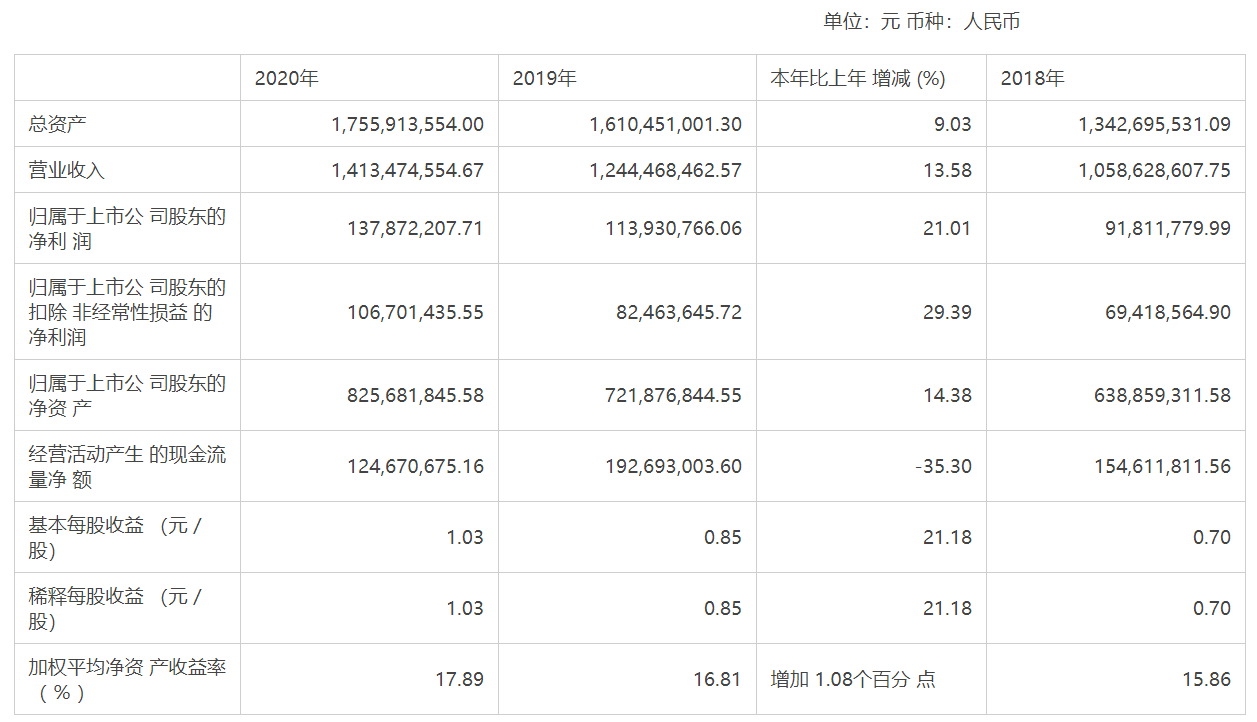Select the 本年比上年 增减 (%) header cell
This screenshot has width=1257, height=722.
click(x=857, y=78)
